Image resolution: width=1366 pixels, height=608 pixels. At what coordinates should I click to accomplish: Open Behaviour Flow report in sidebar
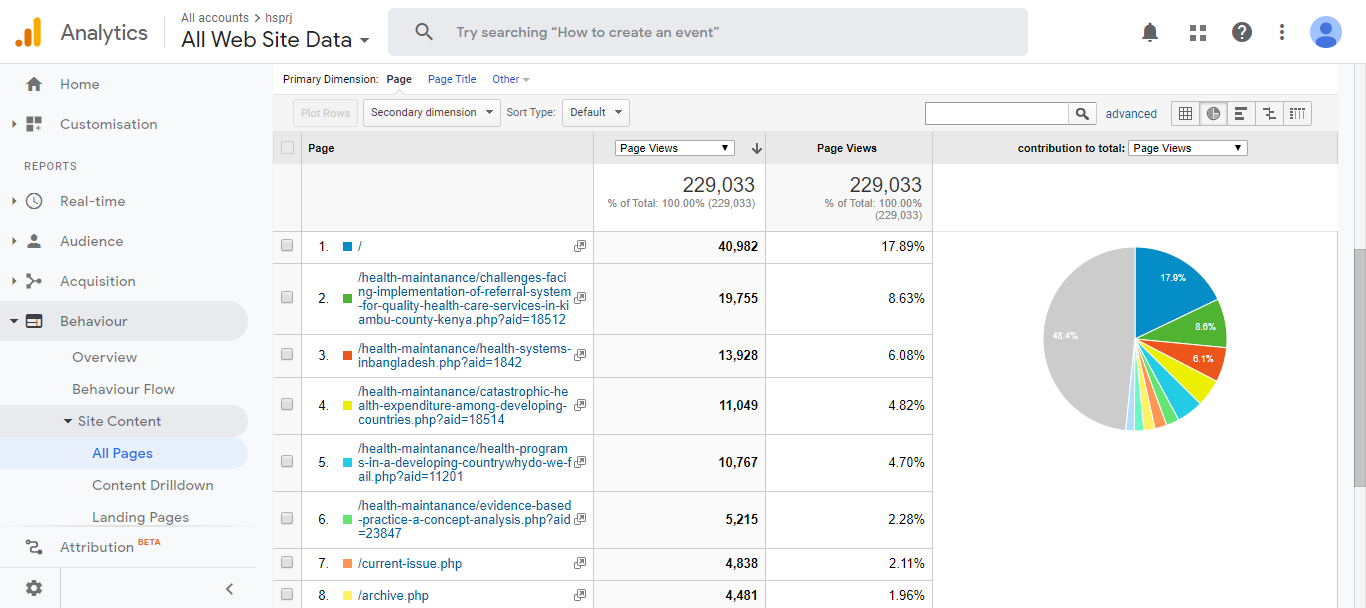123,389
